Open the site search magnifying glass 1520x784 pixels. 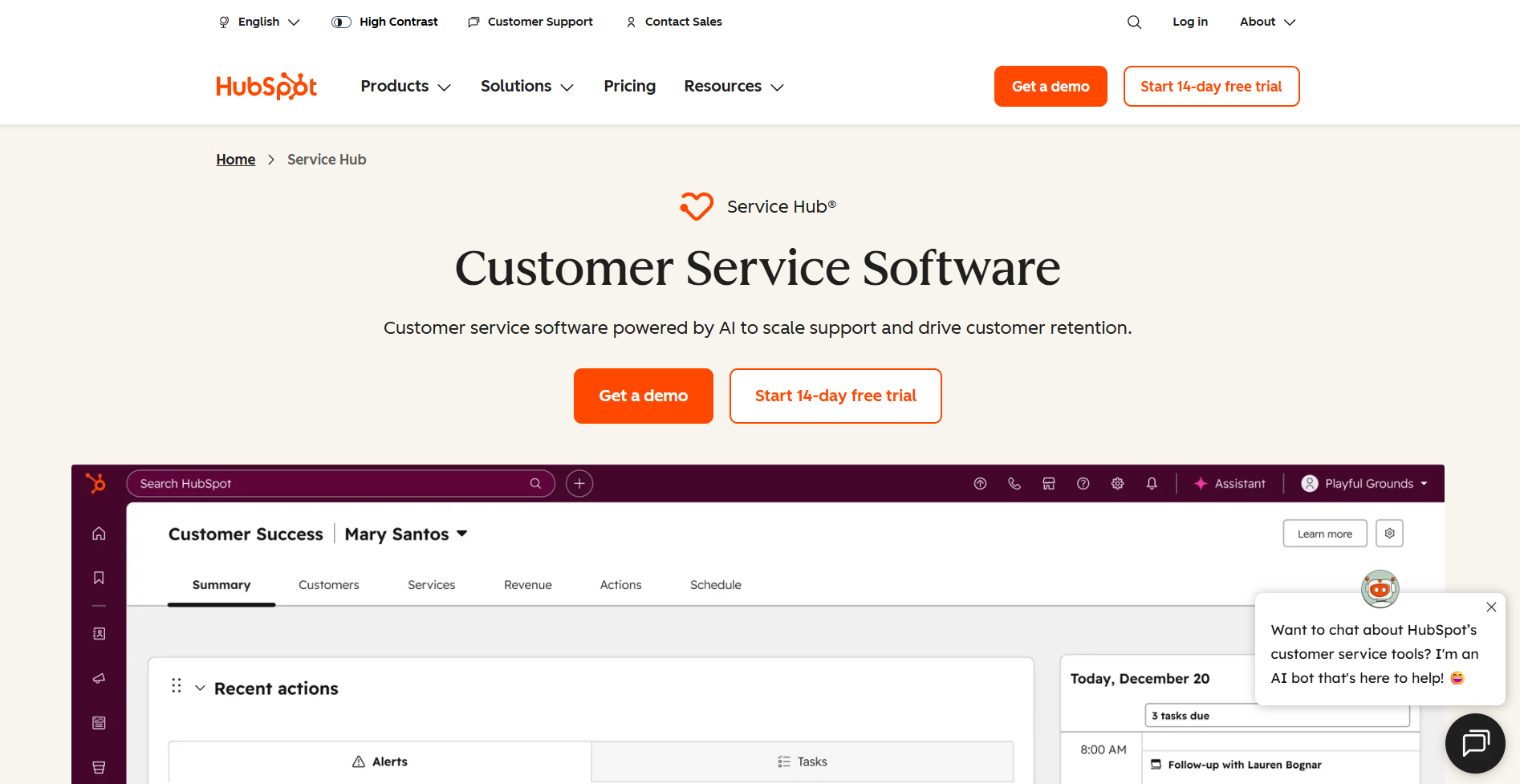[x=1134, y=22]
